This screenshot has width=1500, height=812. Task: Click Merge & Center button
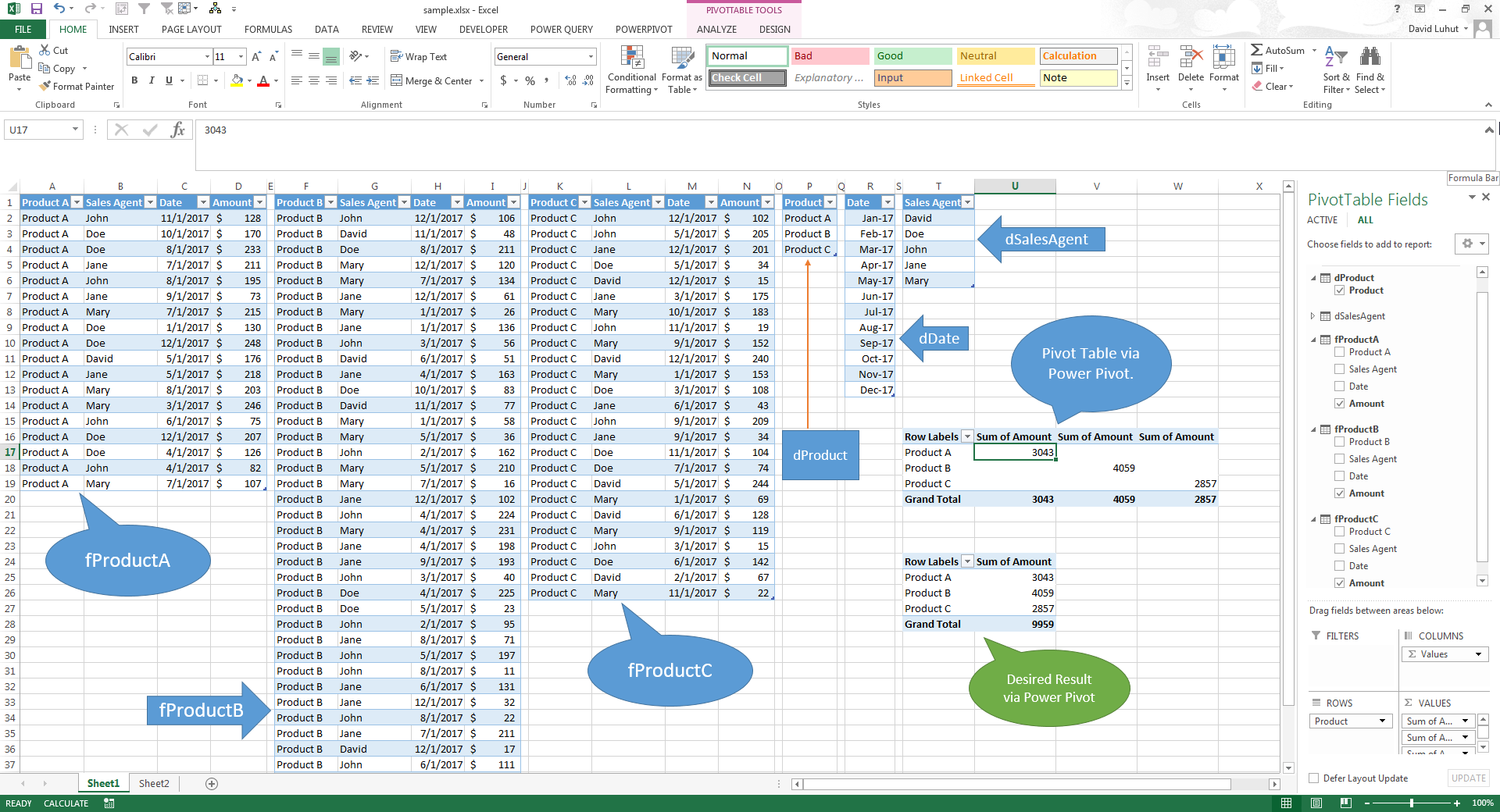pos(432,80)
